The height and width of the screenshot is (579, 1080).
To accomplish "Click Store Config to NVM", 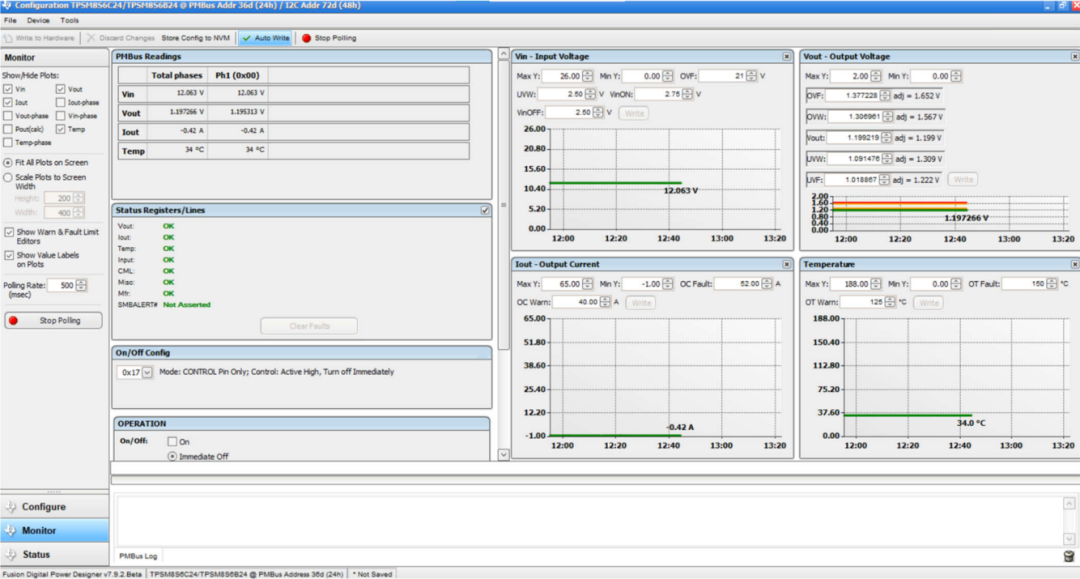I will (196, 38).
